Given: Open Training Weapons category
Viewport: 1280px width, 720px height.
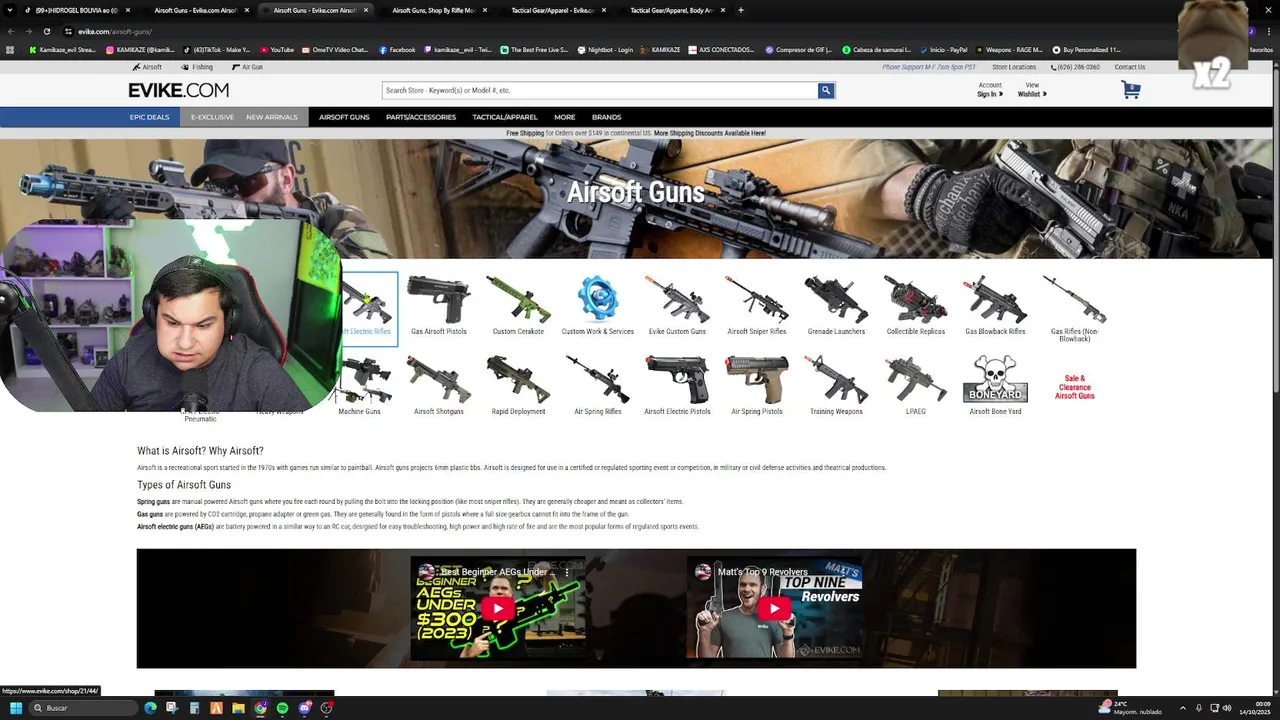Looking at the screenshot, I should click(x=836, y=385).
